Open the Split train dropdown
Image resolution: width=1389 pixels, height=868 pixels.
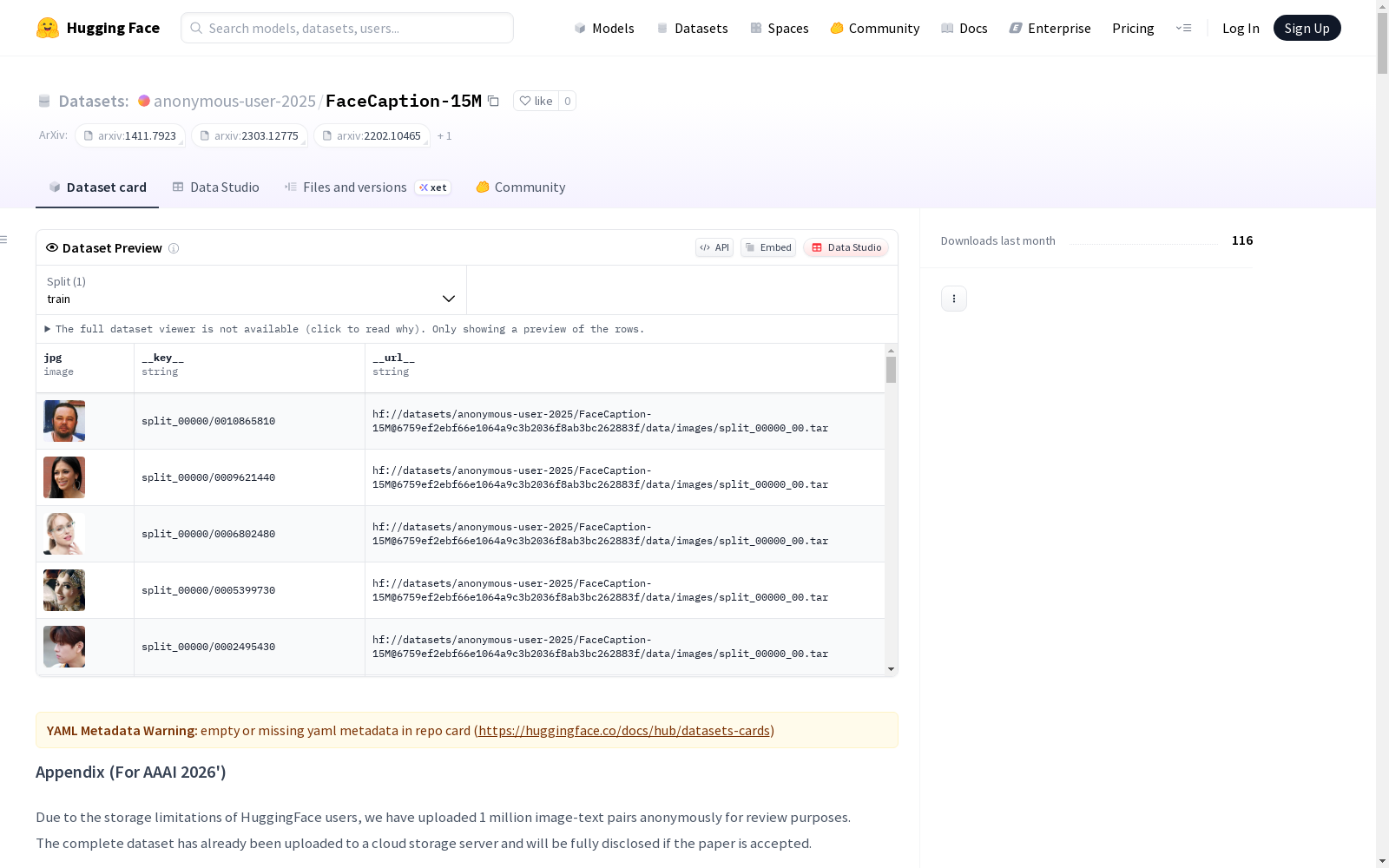click(x=252, y=290)
